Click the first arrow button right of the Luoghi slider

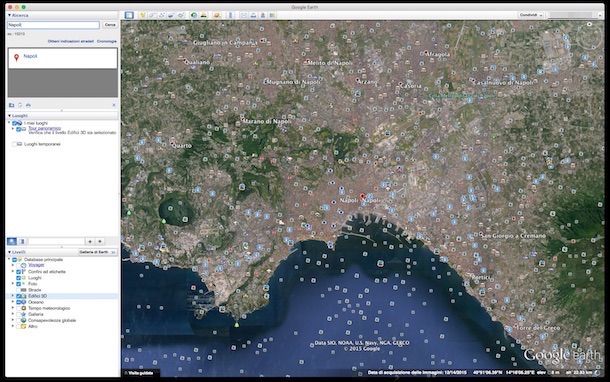(x=90, y=241)
